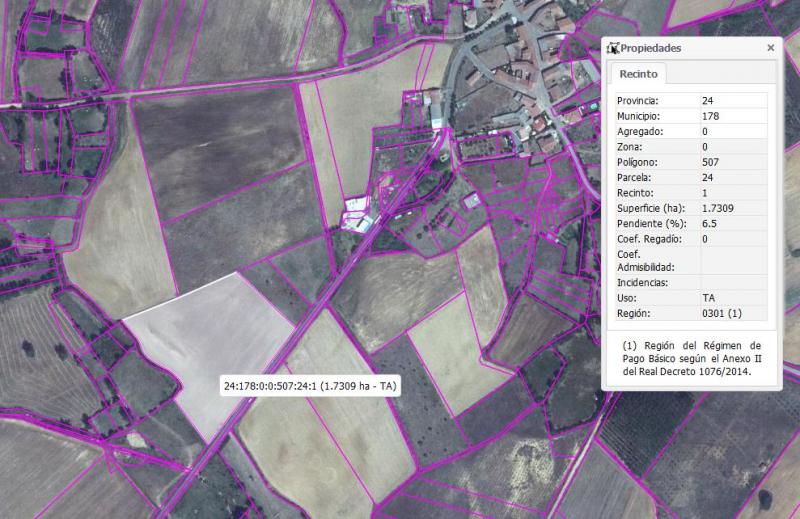This screenshot has height=519, width=800.
Task: Click the Provincia value 24
Action: 707,101
